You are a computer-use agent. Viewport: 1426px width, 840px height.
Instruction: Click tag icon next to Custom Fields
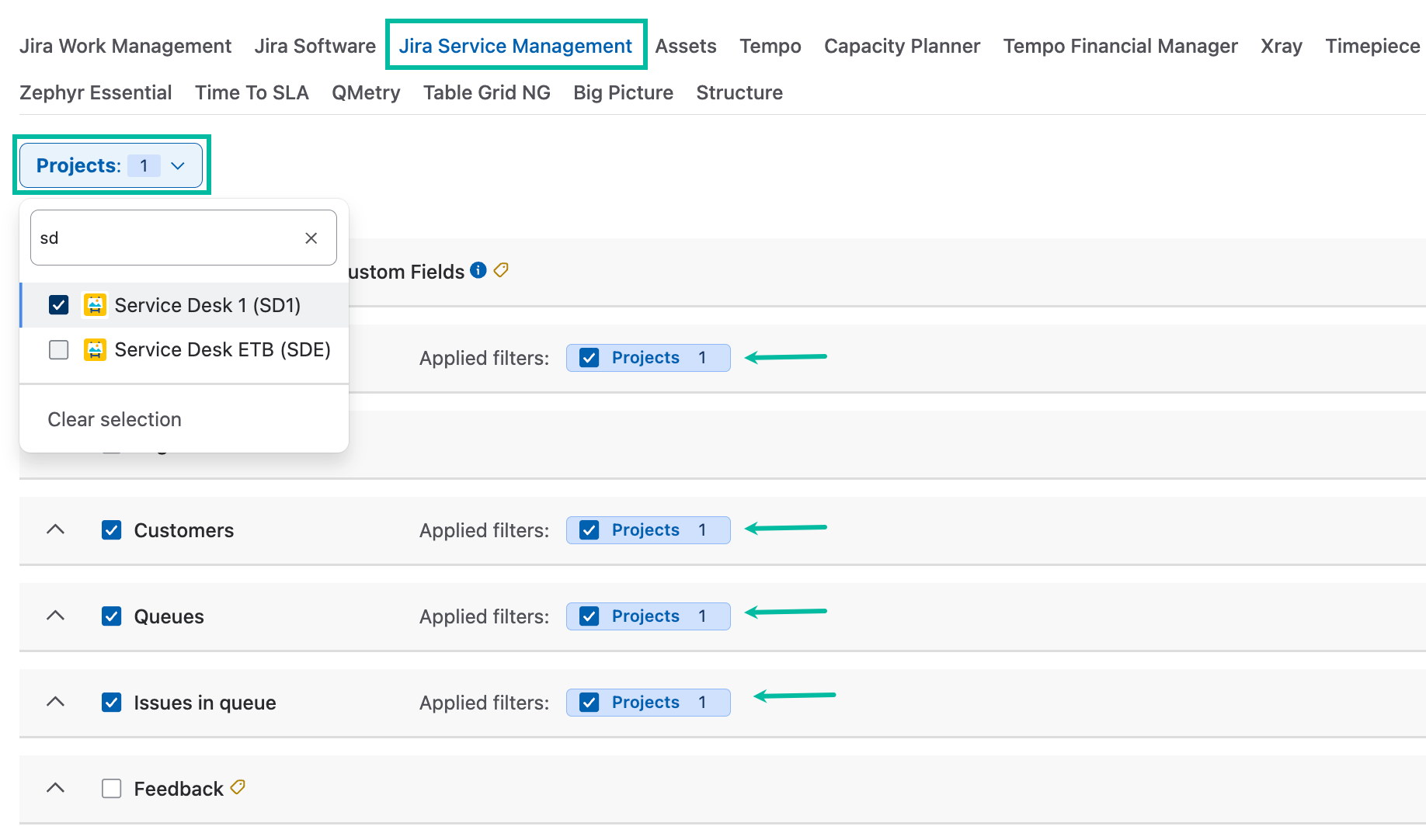click(501, 270)
